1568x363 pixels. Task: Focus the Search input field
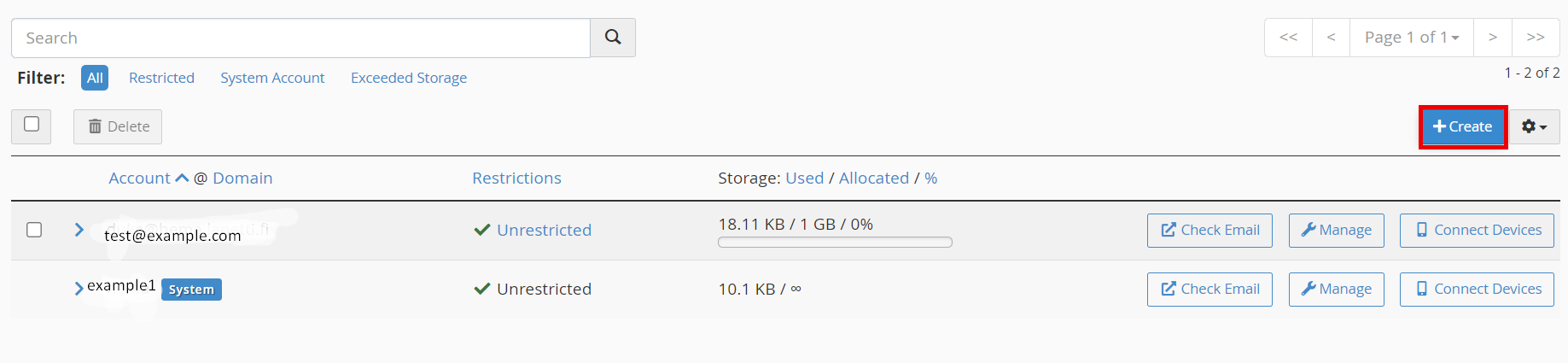pyautogui.click(x=300, y=38)
